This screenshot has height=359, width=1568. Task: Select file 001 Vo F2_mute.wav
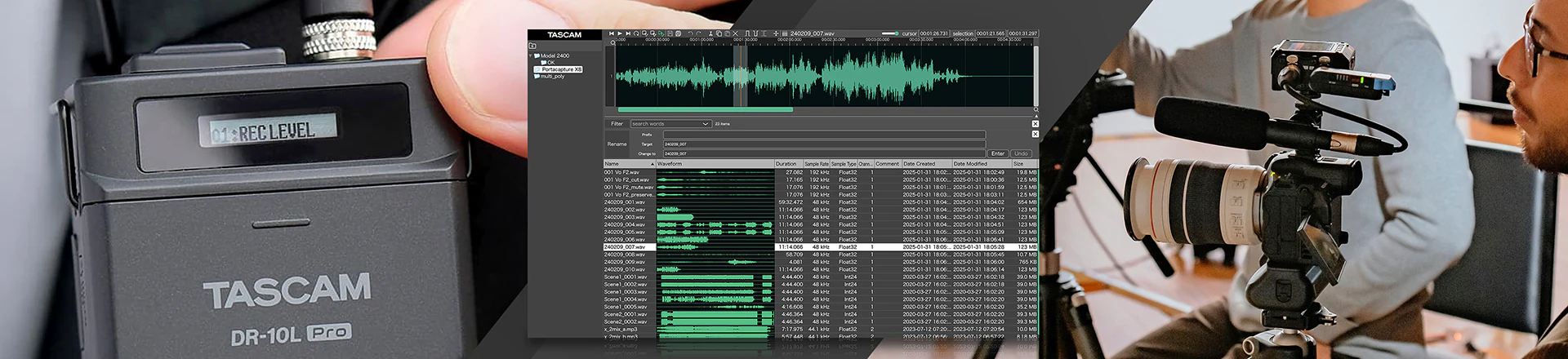[629, 187]
